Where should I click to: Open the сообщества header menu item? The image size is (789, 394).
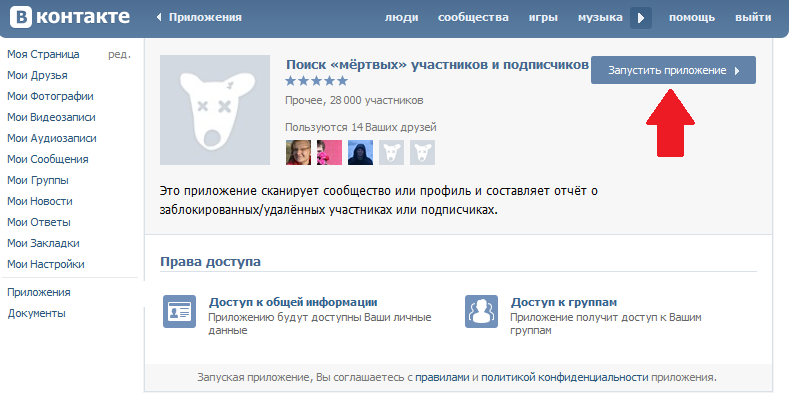tap(473, 18)
